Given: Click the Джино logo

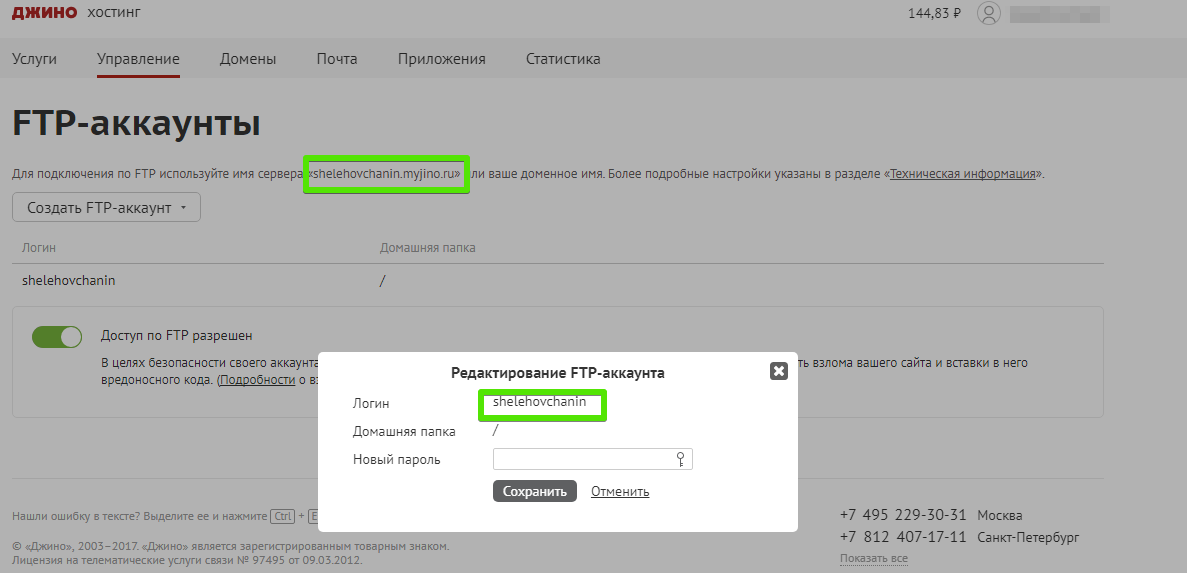Looking at the screenshot, I should click(45, 13).
